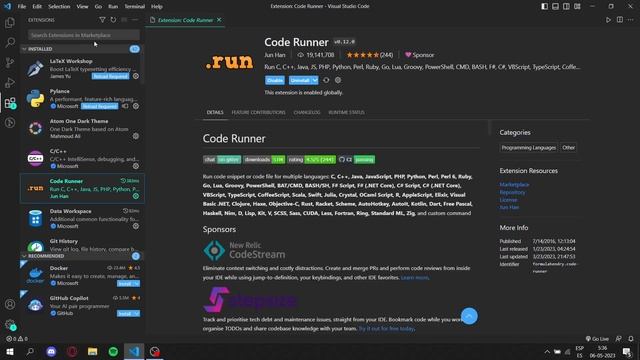Click the filter extensions funnel icon
This screenshot has height=360, width=640.
click(x=102, y=20)
